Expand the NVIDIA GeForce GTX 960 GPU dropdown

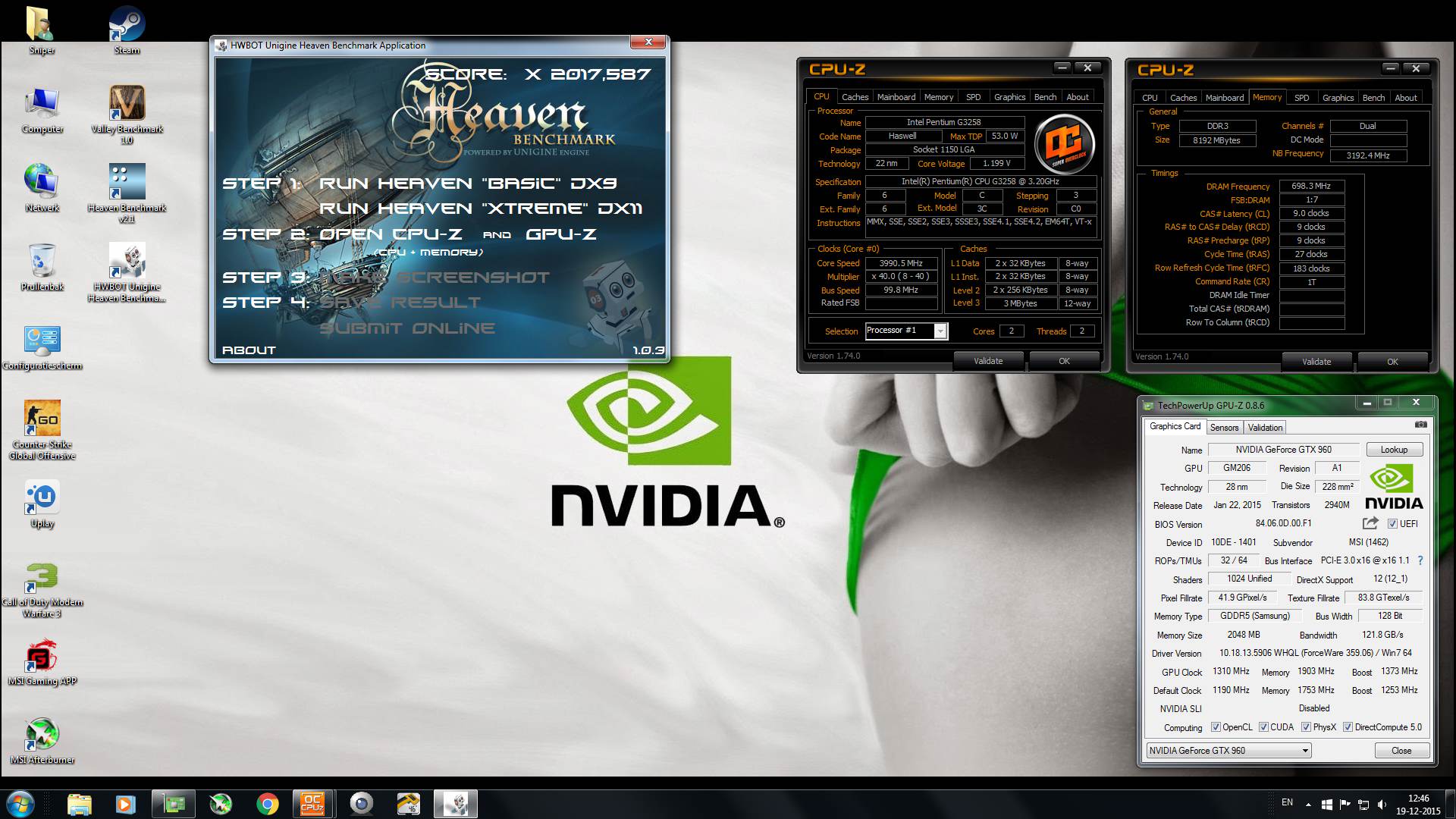[x=1305, y=751]
